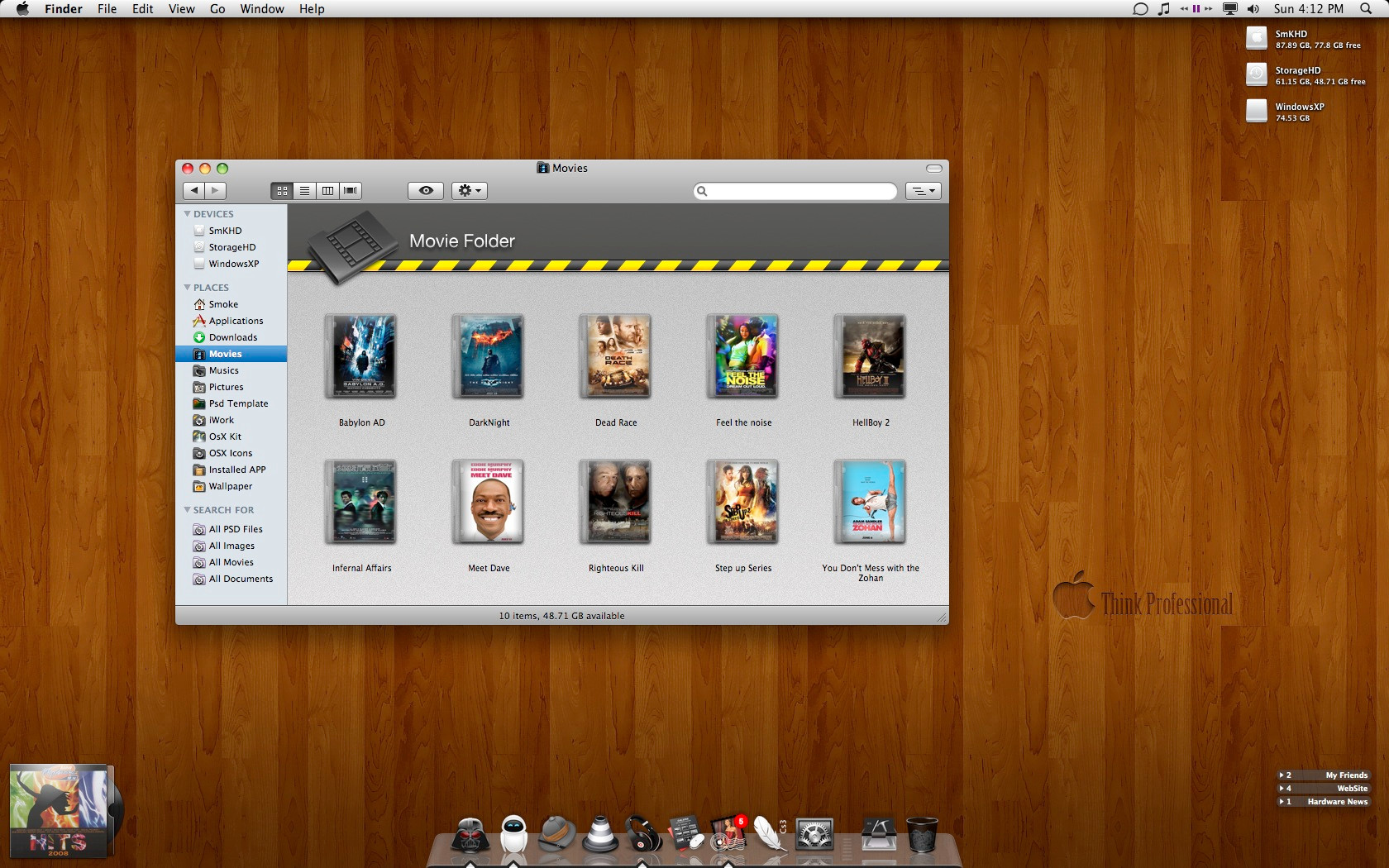Open the Window menu

click(x=262, y=9)
